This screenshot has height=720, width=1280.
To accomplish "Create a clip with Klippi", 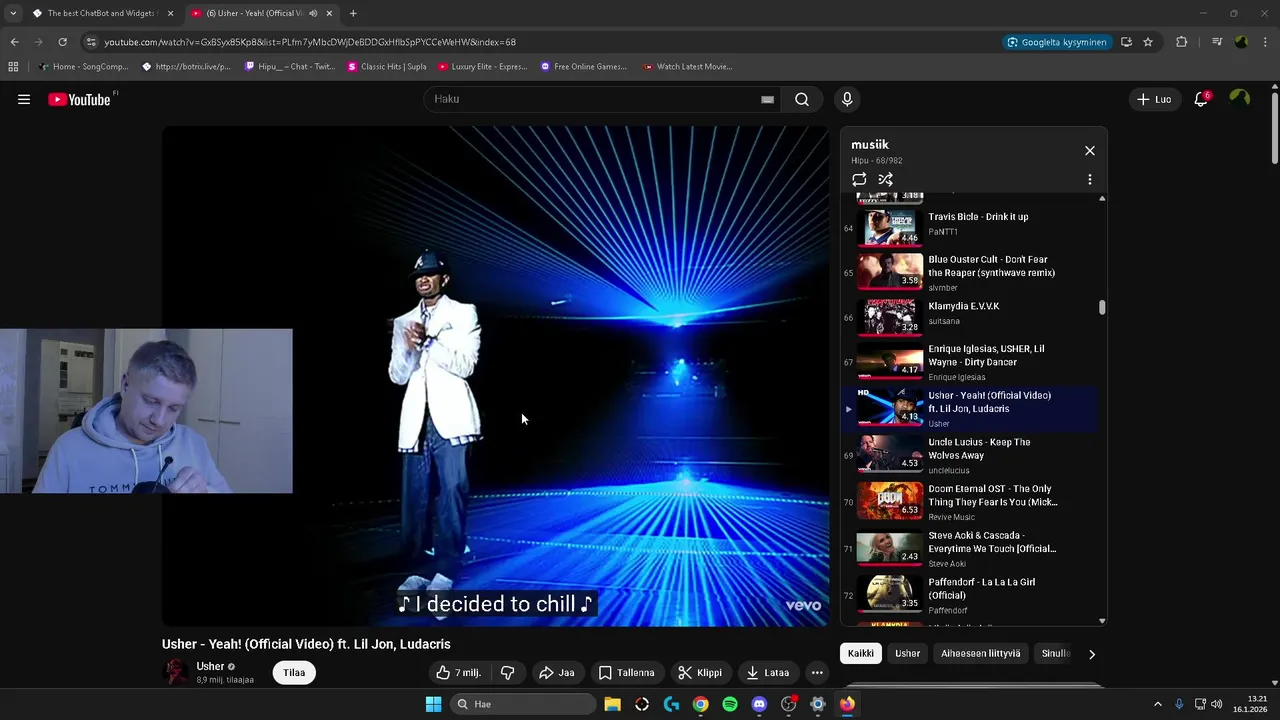I will click(x=700, y=673).
